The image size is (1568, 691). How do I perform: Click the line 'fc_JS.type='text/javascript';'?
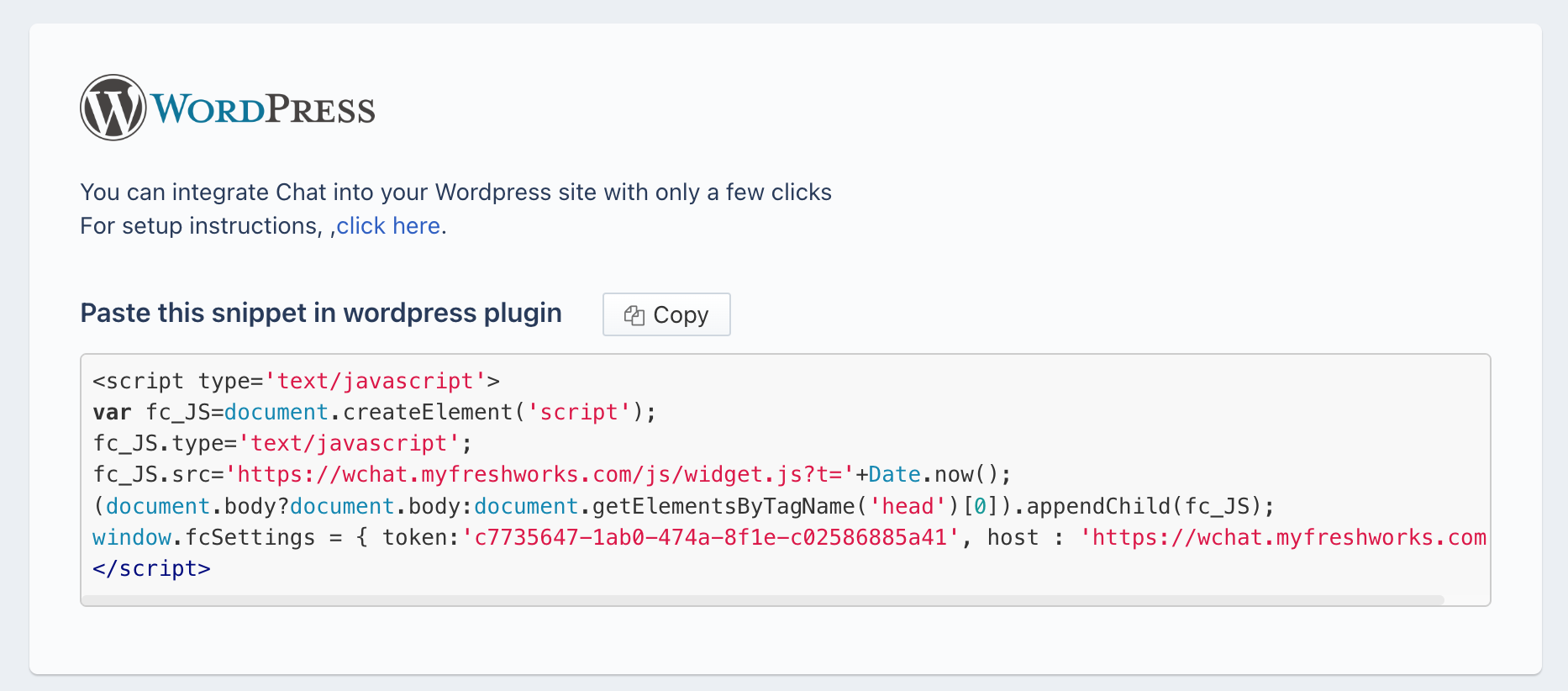coord(282,443)
